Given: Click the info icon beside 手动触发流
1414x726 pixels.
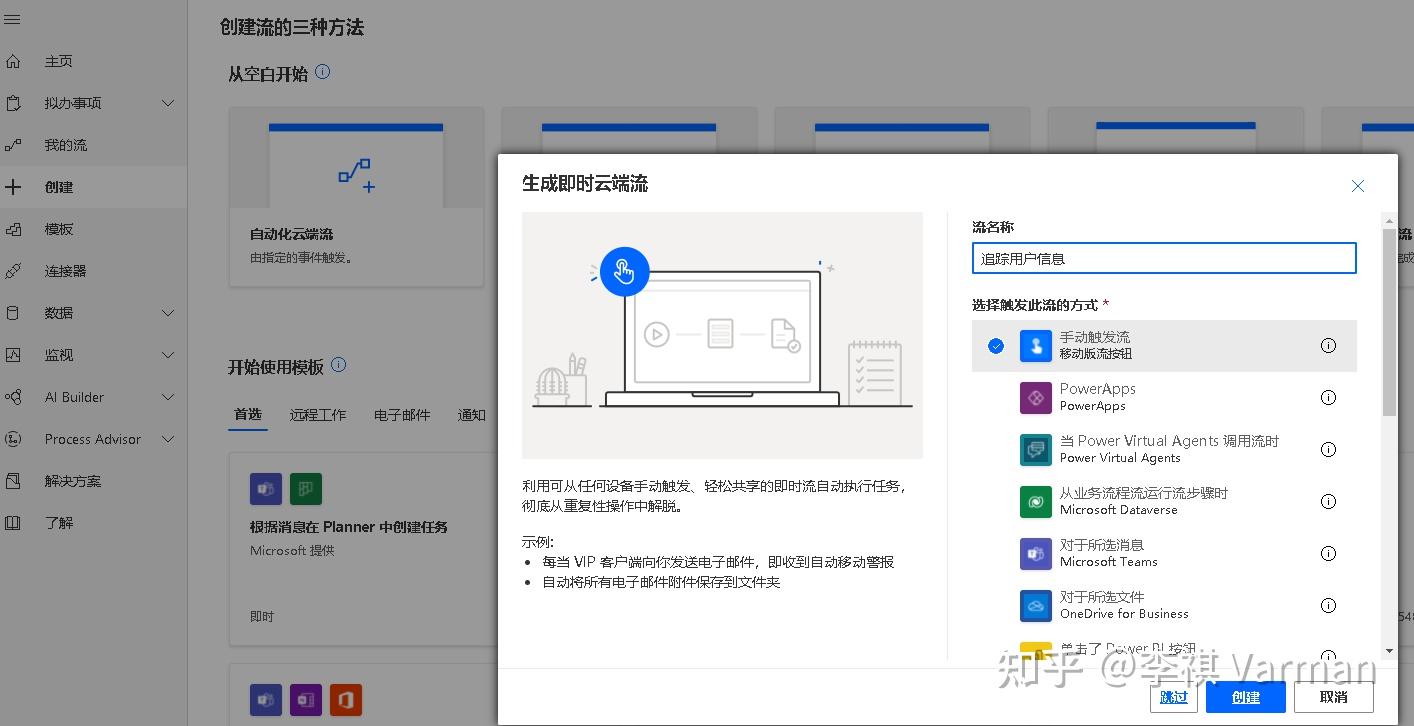Looking at the screenshot, I should (x=1328, y=345).
